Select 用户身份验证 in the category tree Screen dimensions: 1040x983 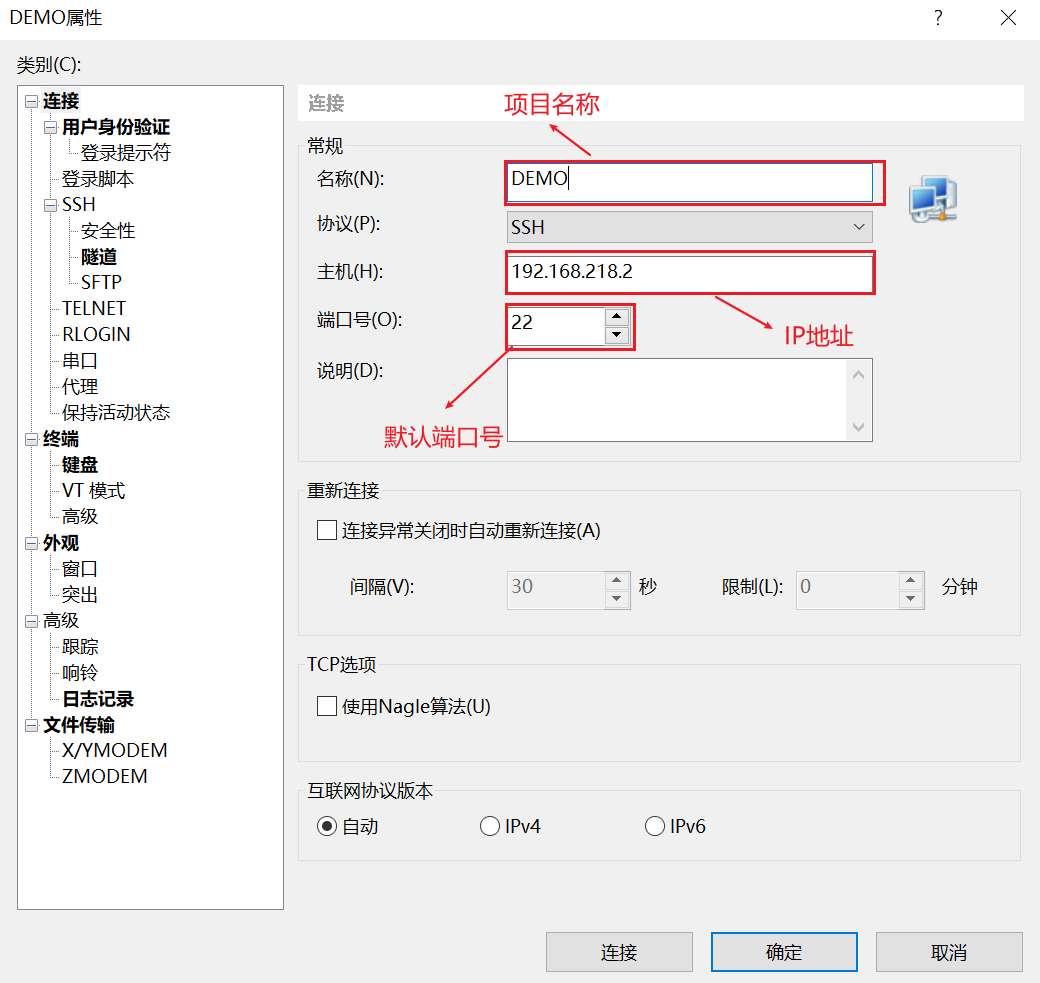tap(116, 127)
